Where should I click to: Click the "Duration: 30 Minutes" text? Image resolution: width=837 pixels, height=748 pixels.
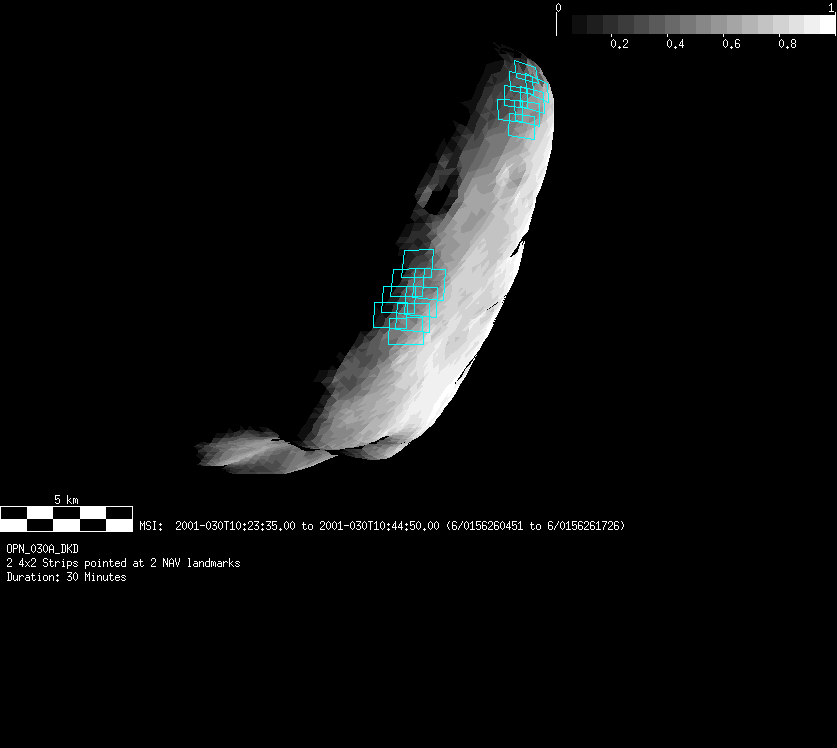(66, 577)
